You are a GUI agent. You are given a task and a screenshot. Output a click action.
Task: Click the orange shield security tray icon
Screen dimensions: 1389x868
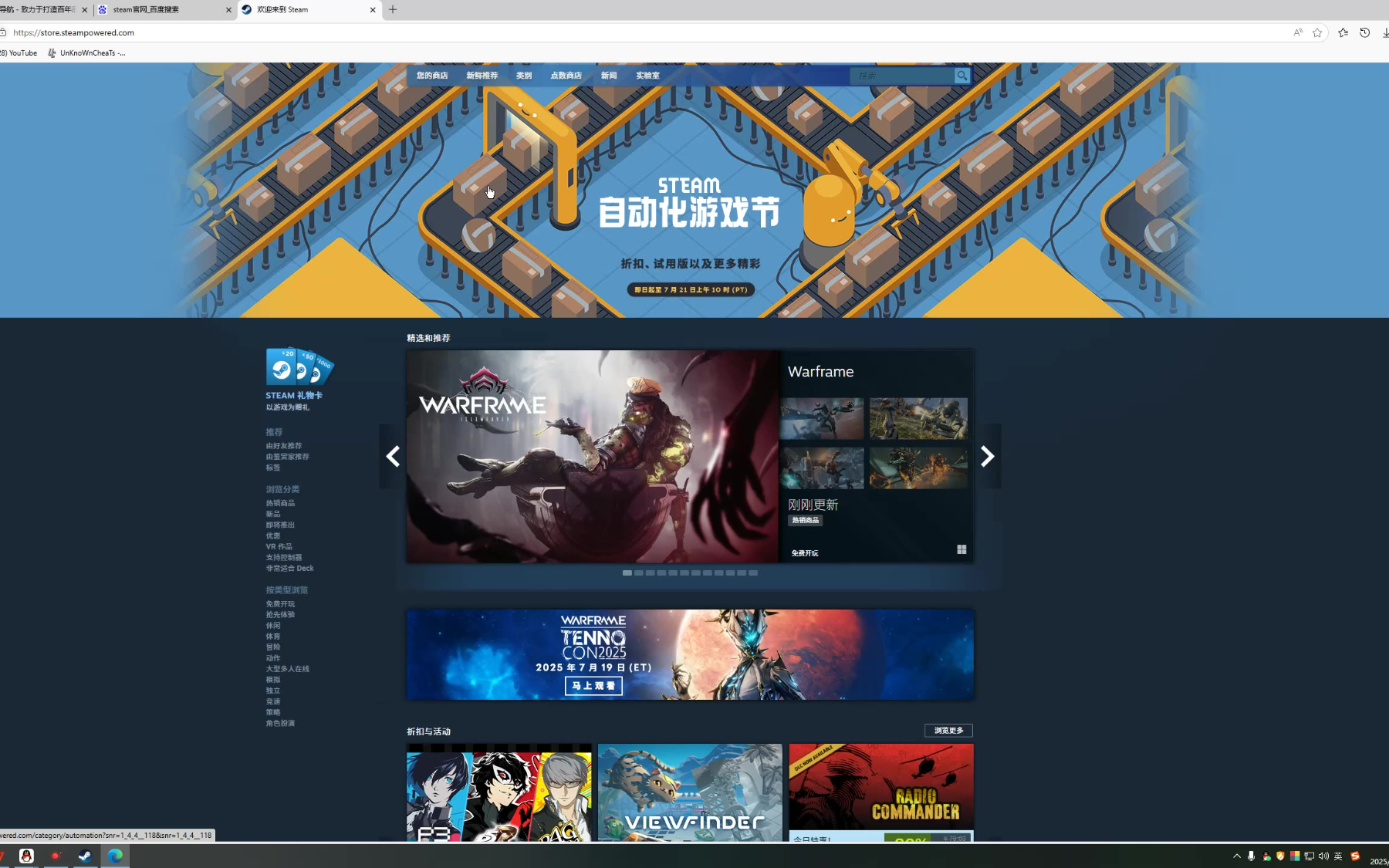[x=1281, y=856]
